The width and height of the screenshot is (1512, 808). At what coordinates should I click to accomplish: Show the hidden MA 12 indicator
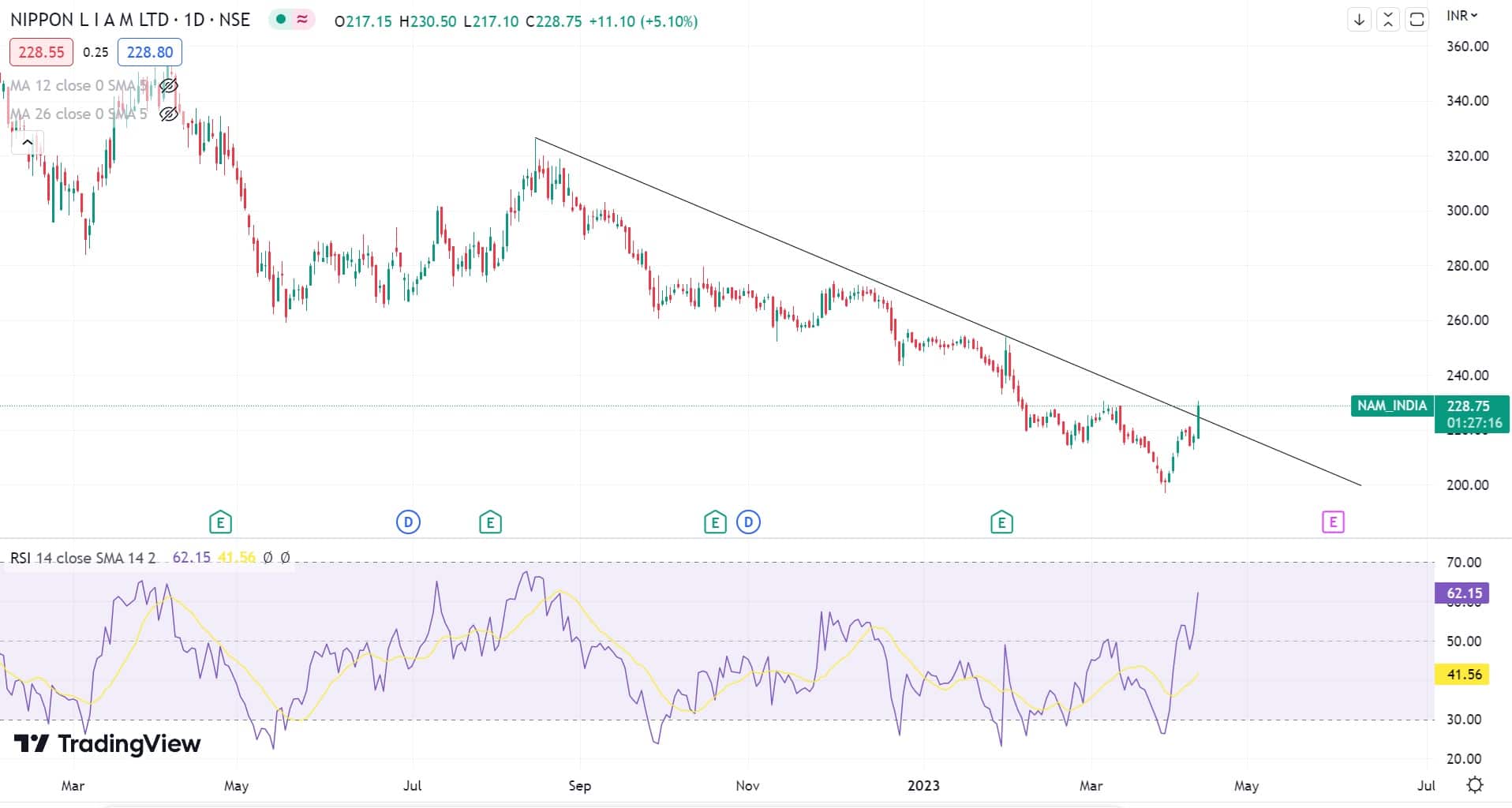click(x=168, y=85)
